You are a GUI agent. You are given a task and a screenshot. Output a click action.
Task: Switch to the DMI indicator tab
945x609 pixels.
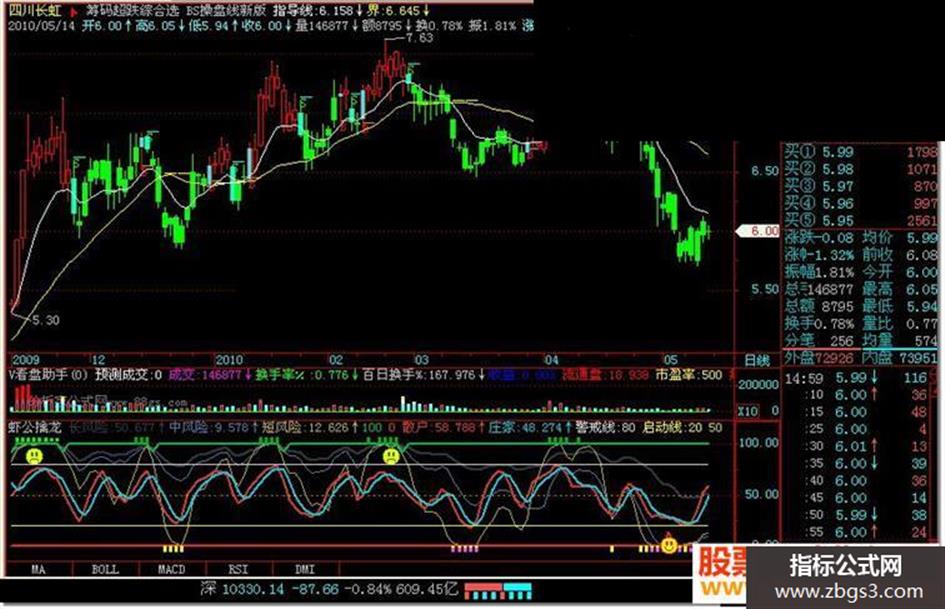click(x=306, y=569)
